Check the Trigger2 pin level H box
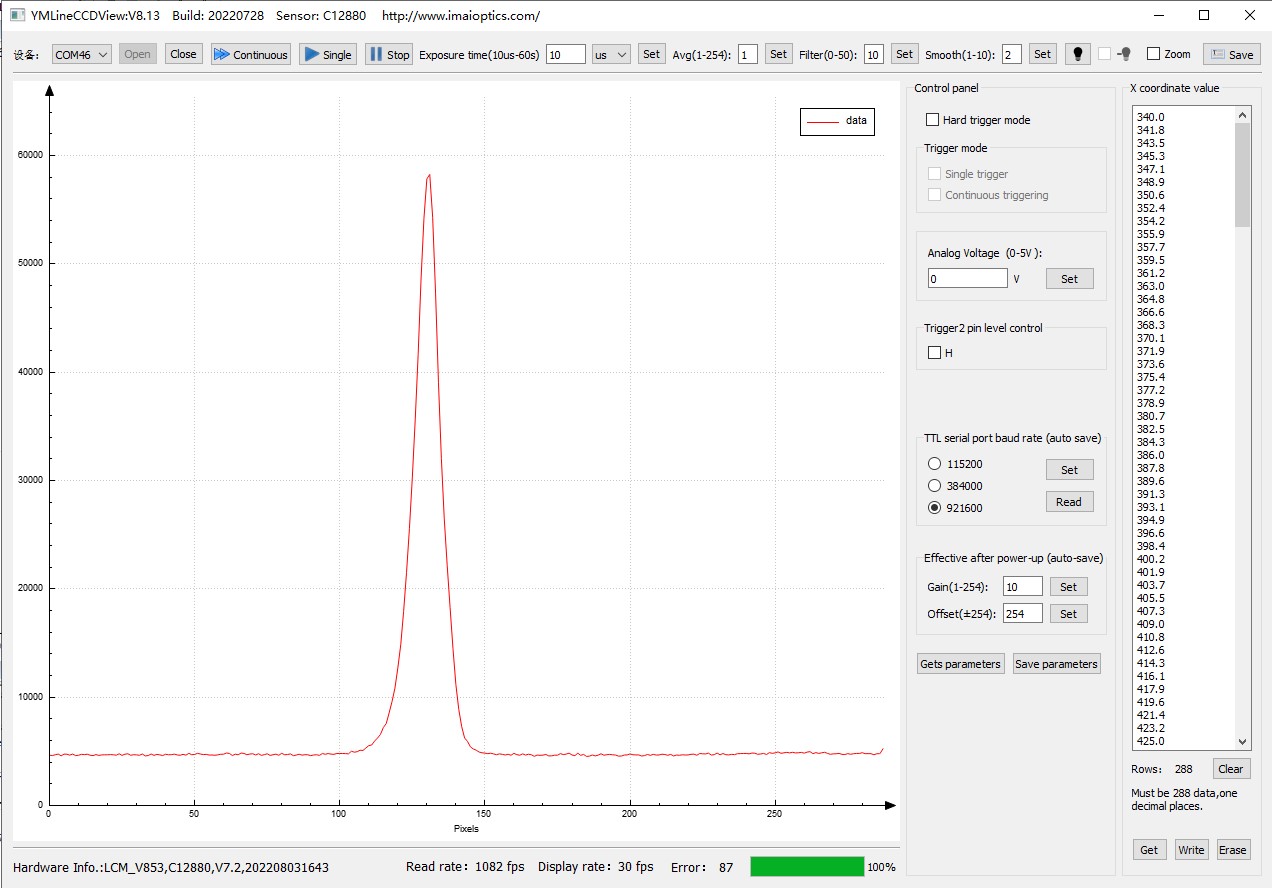 935,352
